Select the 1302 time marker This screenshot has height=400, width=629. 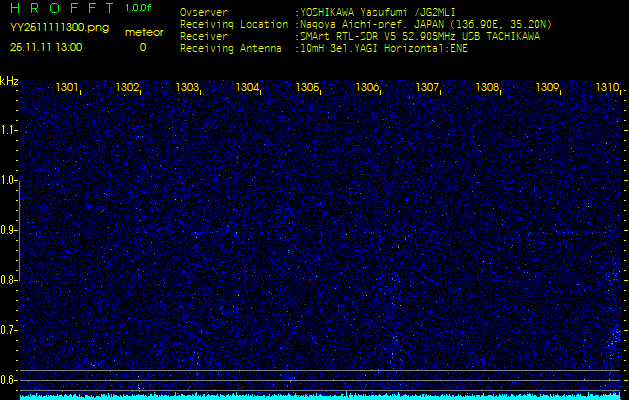[127, 88]
